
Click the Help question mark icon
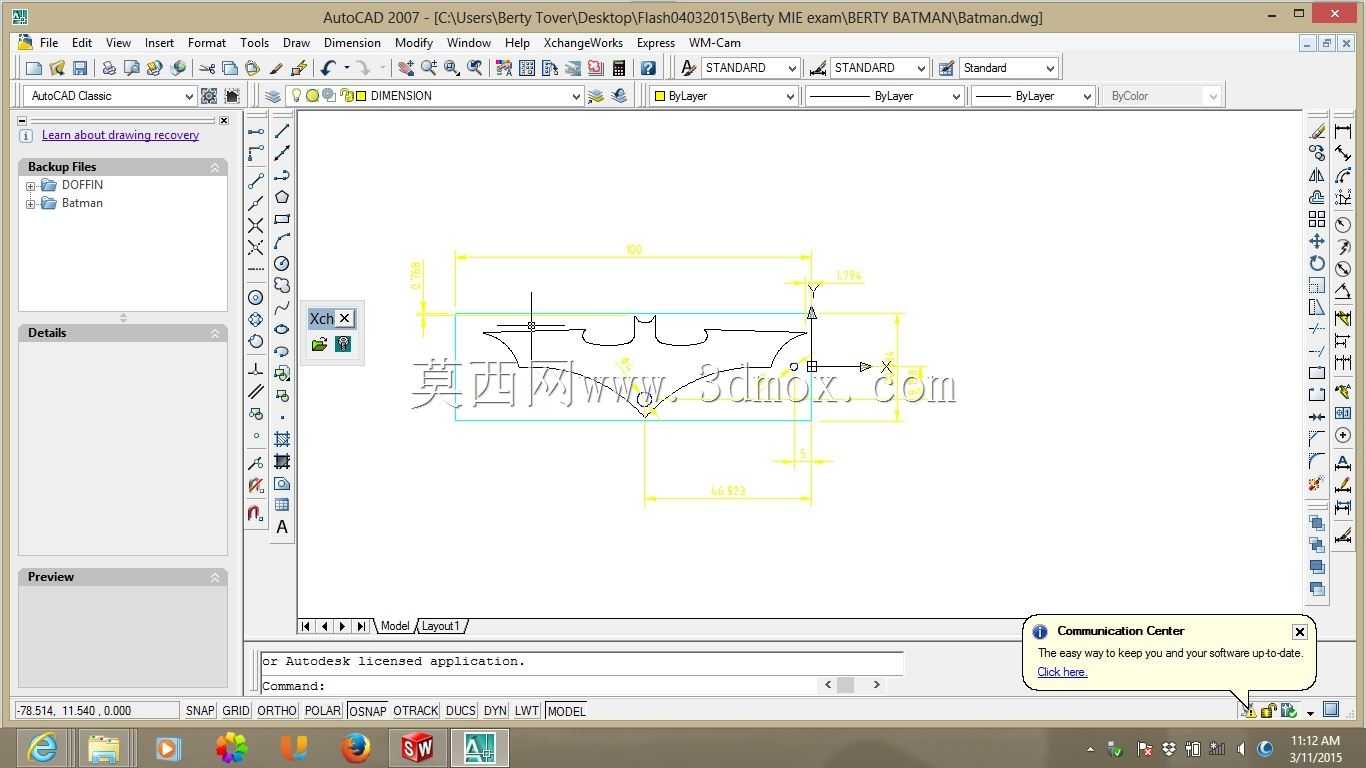(x=648, y=68)
